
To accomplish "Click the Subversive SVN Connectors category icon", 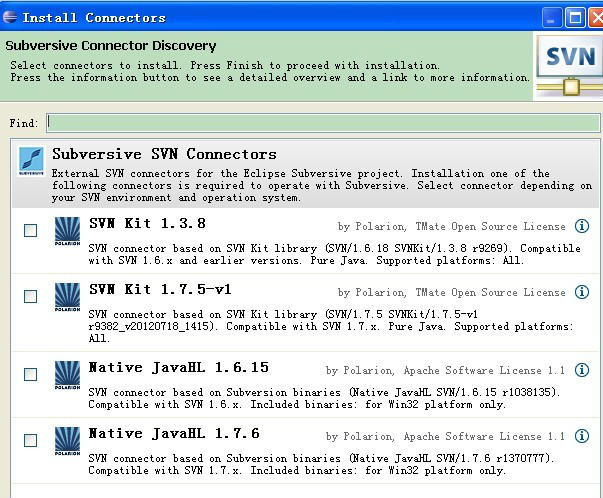I will [x=31, y=161].
